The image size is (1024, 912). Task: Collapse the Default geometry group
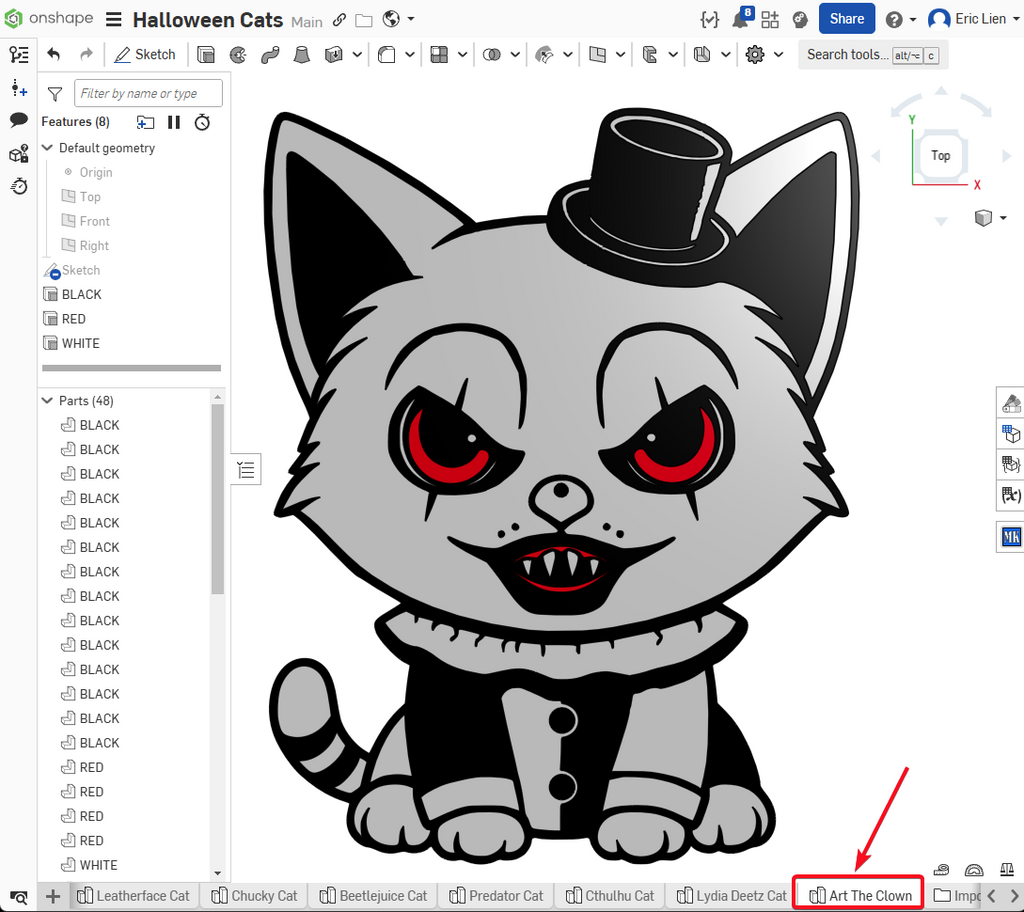47,148
